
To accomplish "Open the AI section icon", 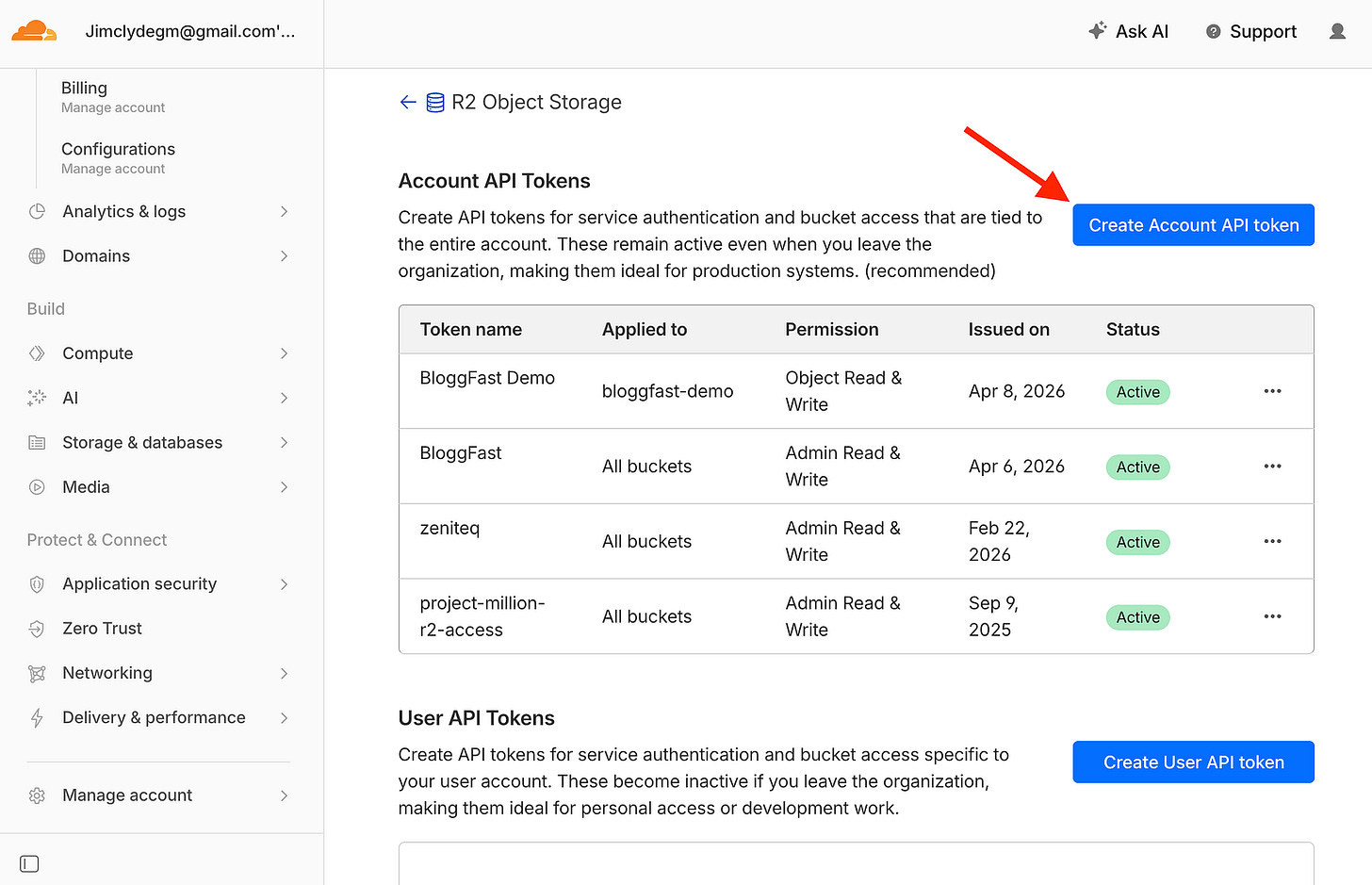I will tap(37, 397).
